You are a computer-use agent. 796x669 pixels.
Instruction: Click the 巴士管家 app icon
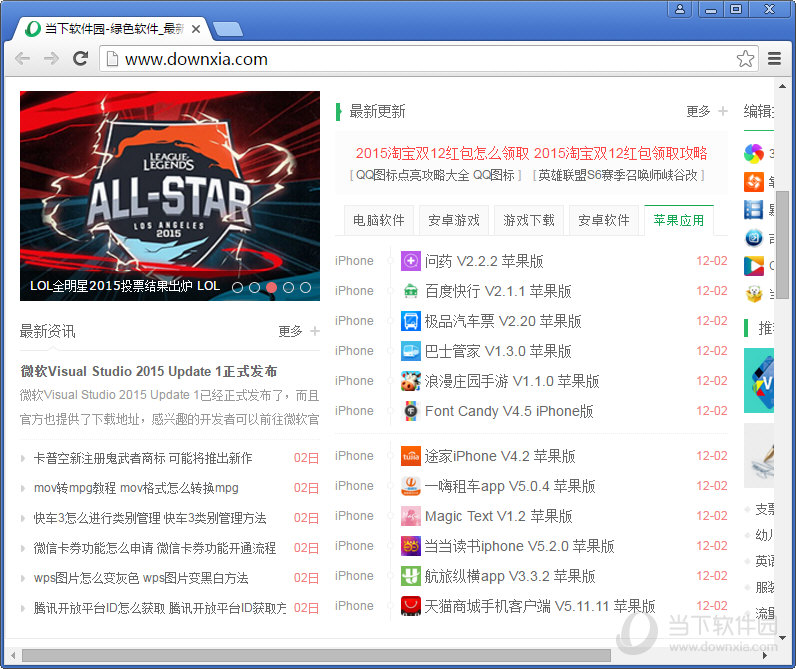411,351
